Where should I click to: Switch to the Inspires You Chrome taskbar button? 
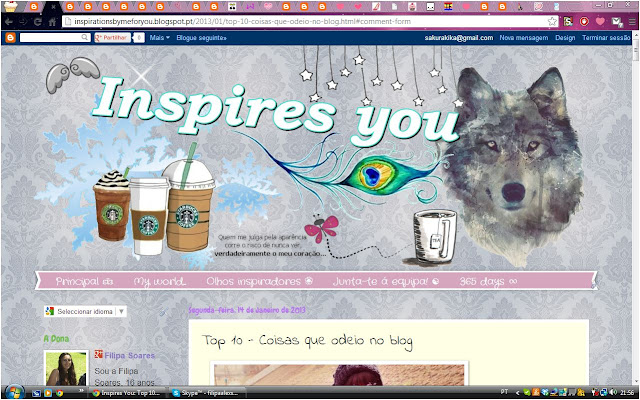128,393
